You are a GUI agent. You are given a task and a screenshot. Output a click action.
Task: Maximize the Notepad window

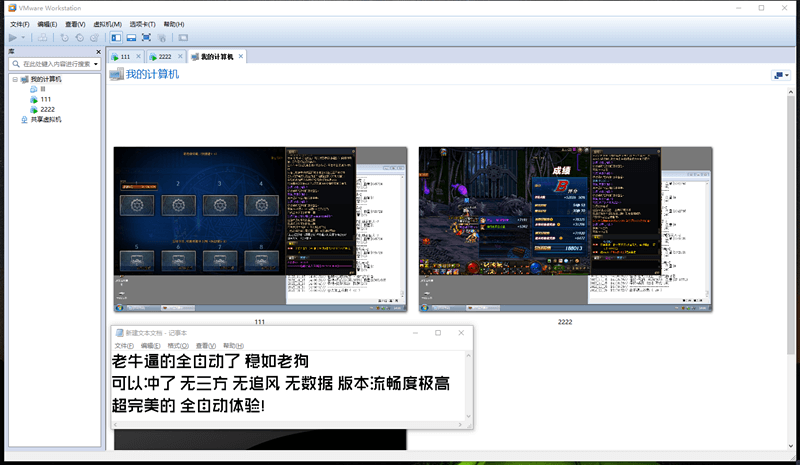click(438, 333)
